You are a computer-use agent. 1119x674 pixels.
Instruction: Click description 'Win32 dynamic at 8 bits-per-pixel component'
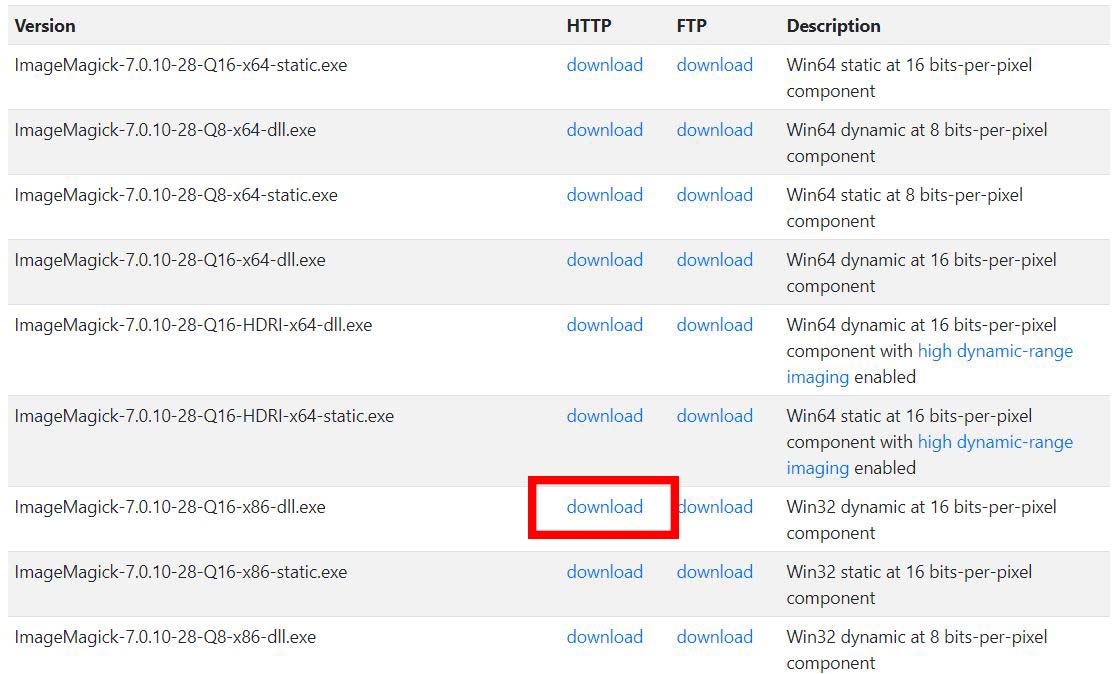click(917, 650)
